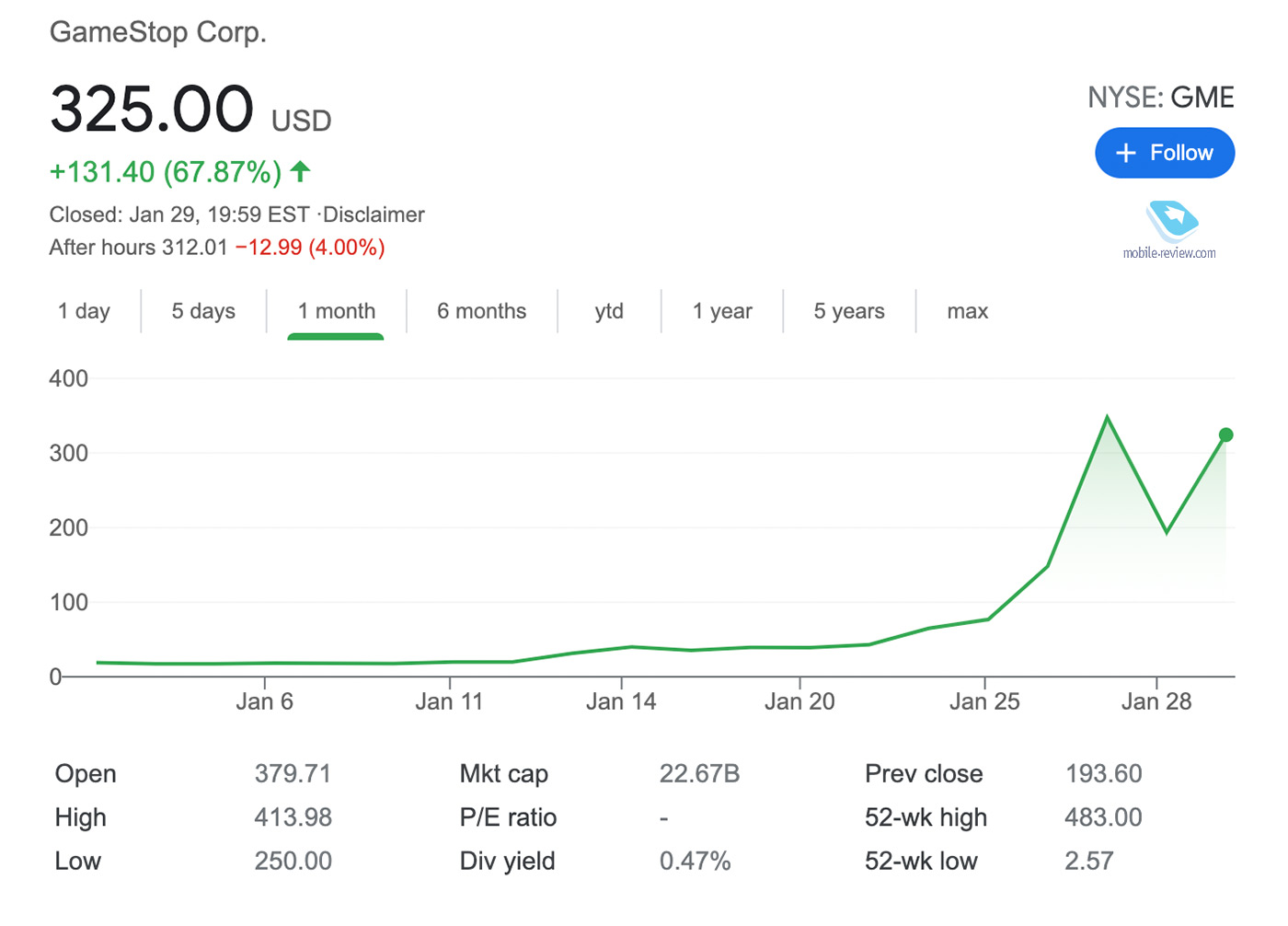Click the 52-wk low value 2.57
The height and width of the screenshot is (926, 1288).
(1089, 862)
